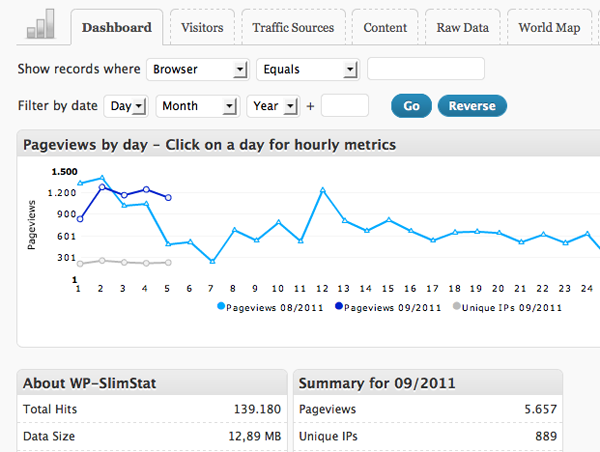Expand the Day filter dropdown

(127, 106)
